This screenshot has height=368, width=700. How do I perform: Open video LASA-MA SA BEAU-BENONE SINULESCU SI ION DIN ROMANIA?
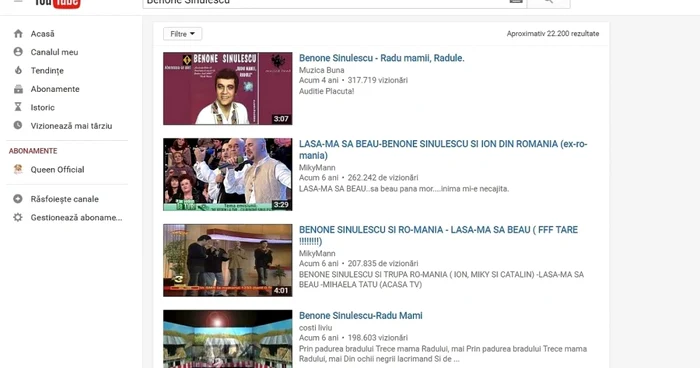coord(443,150)
